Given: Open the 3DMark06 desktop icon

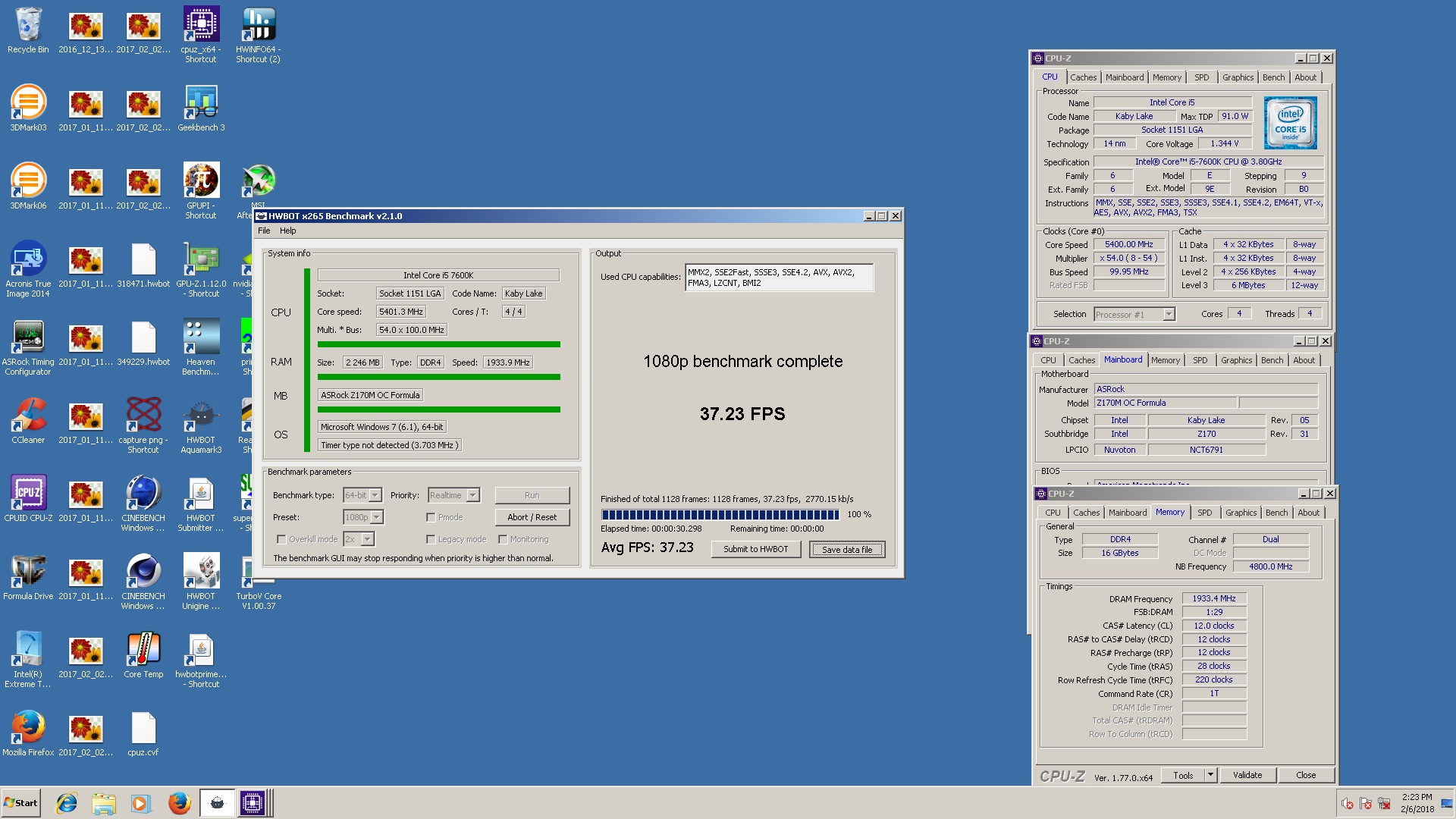Looking at the screenshot, I should tap(28, 186).
